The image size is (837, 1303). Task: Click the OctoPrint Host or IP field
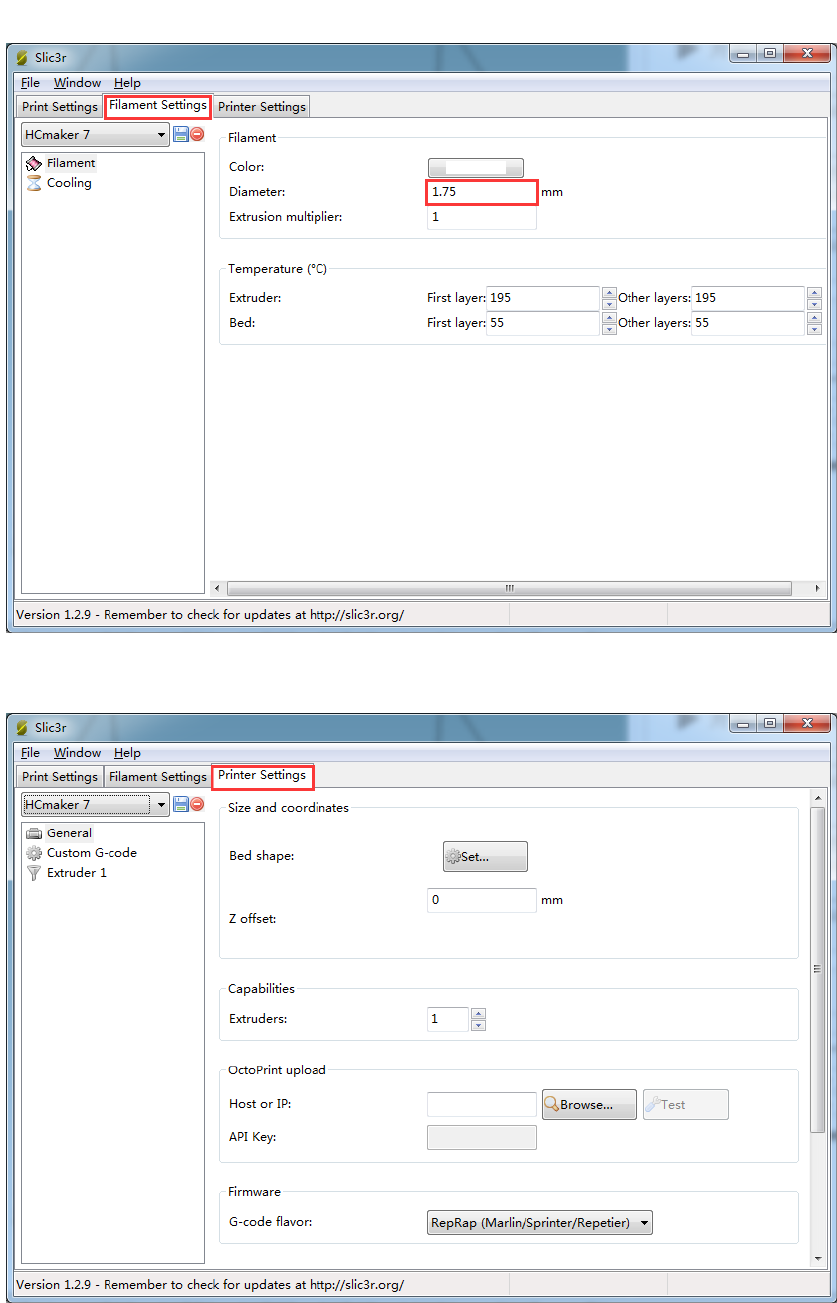pyautogui.click(x=482, y=1105)
